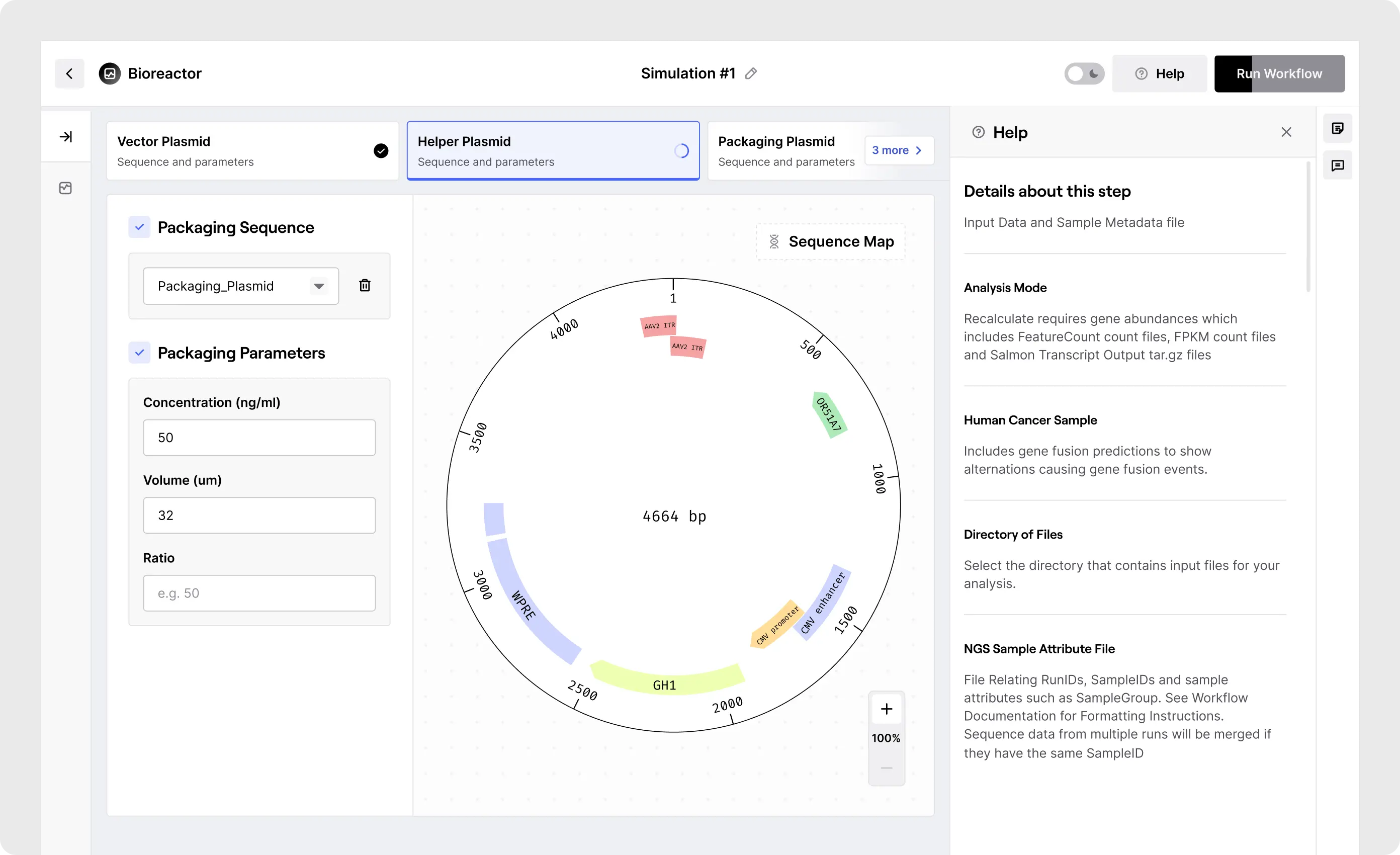The height and width of the screenshot is (855, 1400).
Task: Click the Run Workflow button
Action: click(1279, 73)
